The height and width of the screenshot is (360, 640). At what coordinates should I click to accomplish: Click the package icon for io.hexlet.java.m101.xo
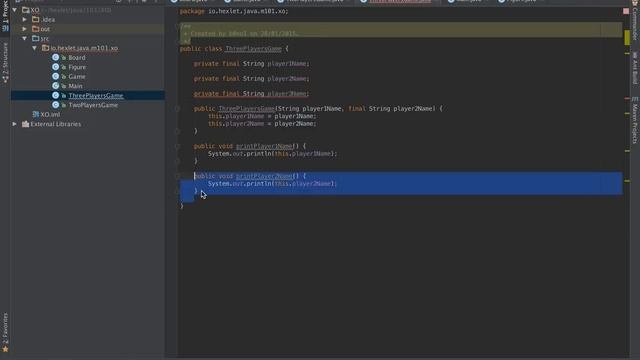(x=45, y=48)
